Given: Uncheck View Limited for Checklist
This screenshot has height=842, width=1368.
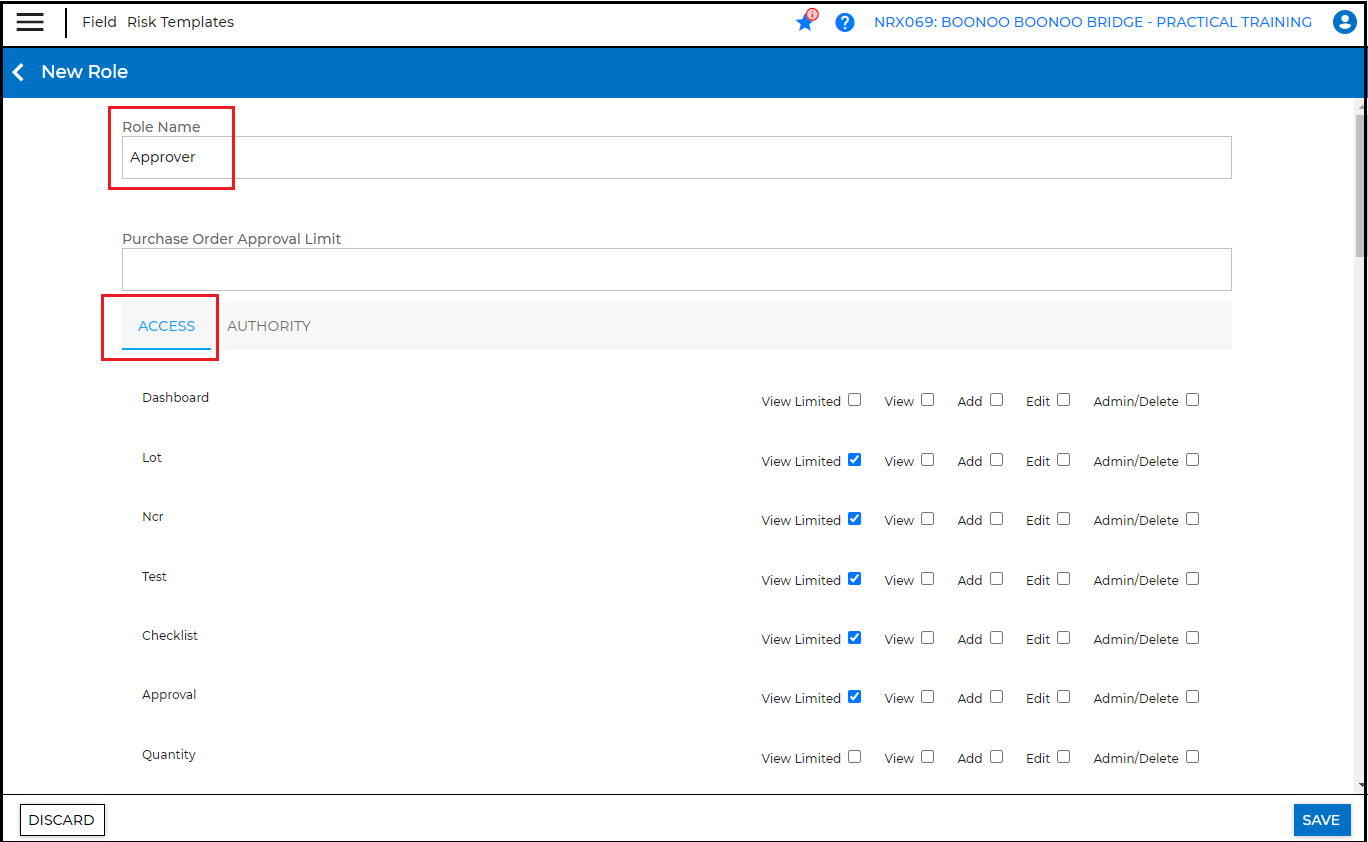Looking at the screenshot, I should [x=854, y=638].
